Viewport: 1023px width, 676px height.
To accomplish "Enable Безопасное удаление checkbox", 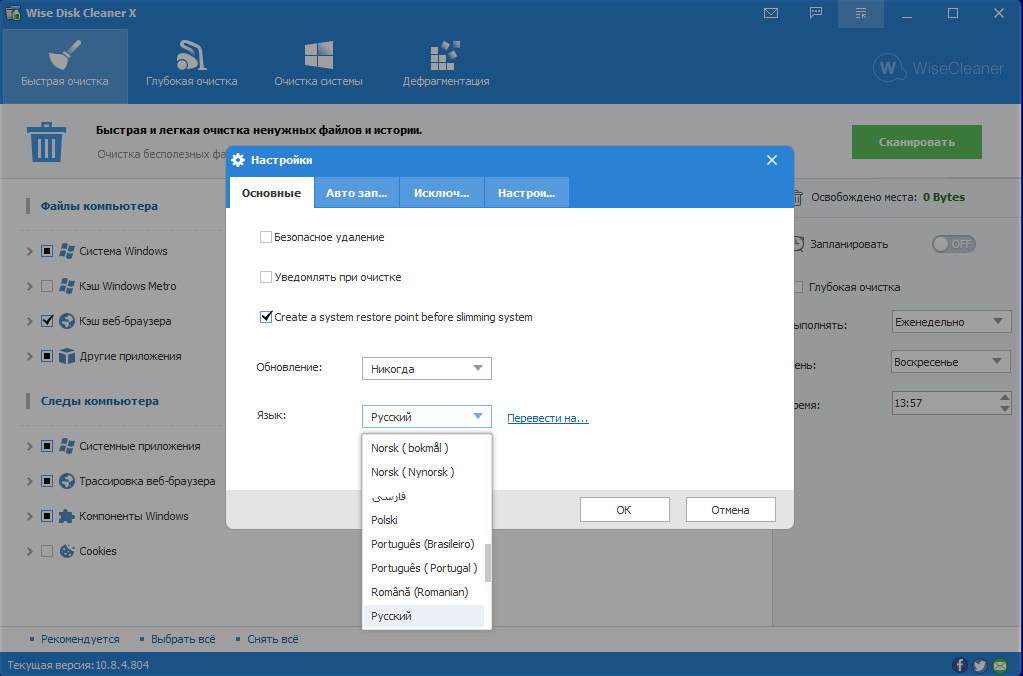I will (266, 237).
